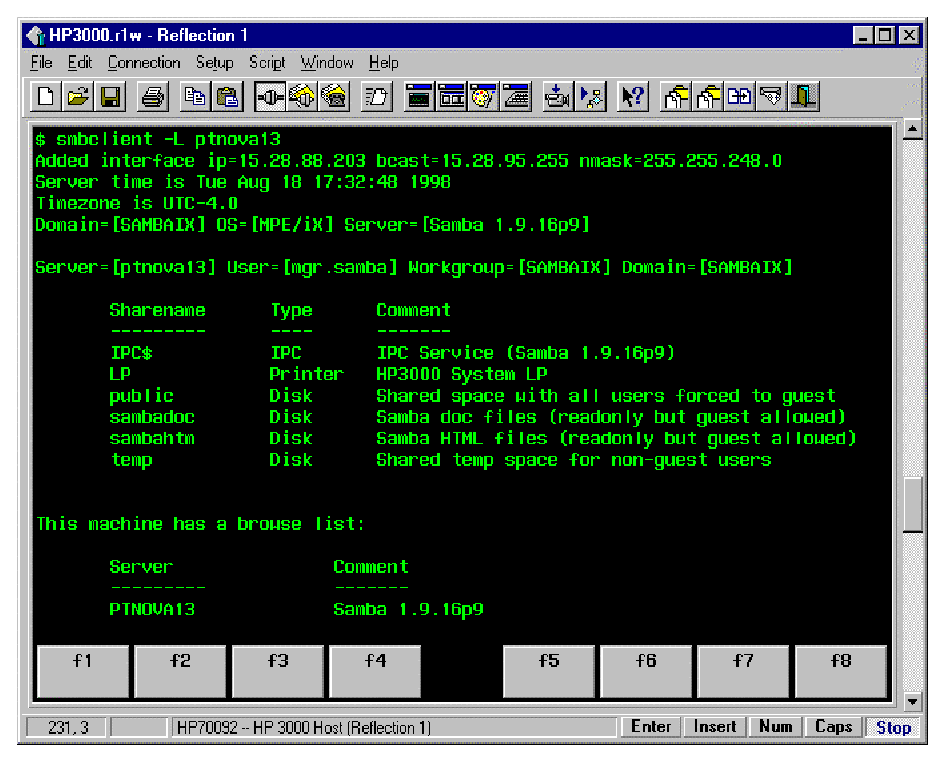Click the Paste clipboard icon

pos(227,97)
